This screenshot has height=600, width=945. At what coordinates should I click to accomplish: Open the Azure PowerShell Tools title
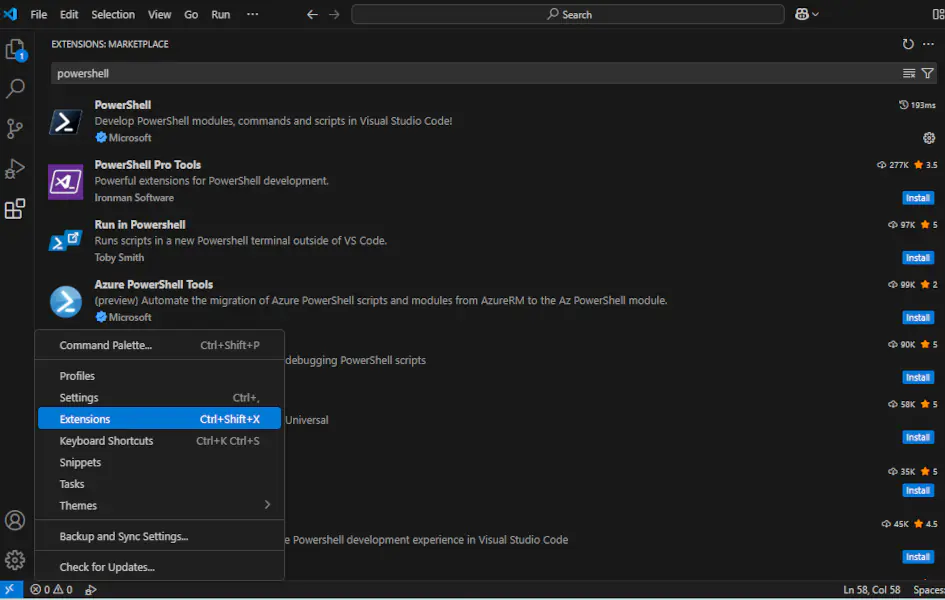(x=154, y=284)
